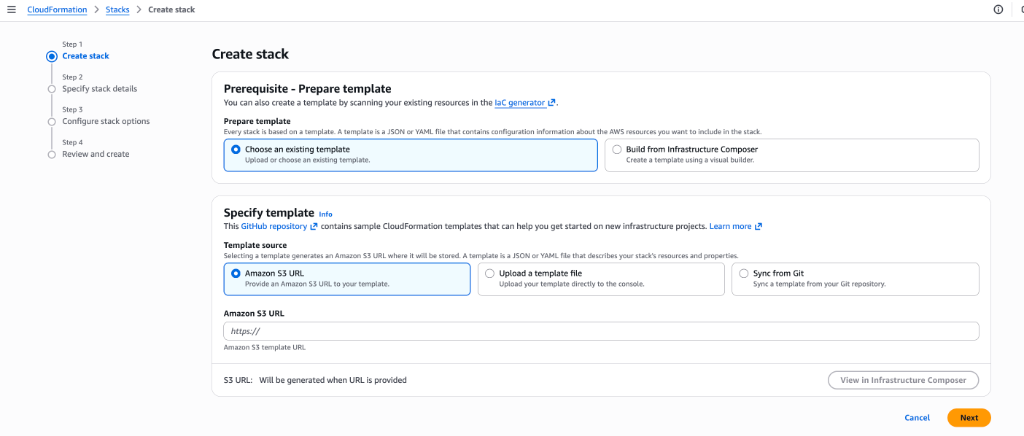Select Choose an existing template option
Image resolution: width=1024 pixels, height=436 pixels.
[x=236, y=149]
